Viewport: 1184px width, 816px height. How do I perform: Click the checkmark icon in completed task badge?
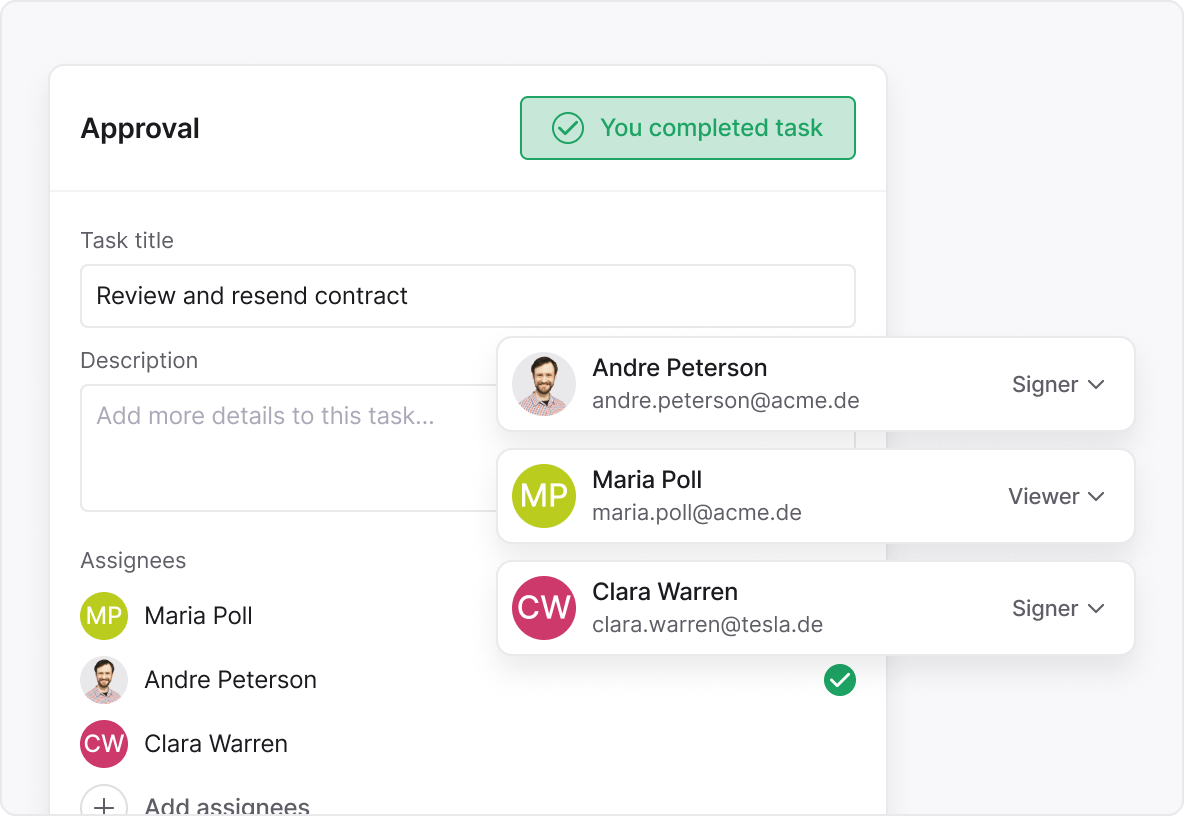click(568, 128)
